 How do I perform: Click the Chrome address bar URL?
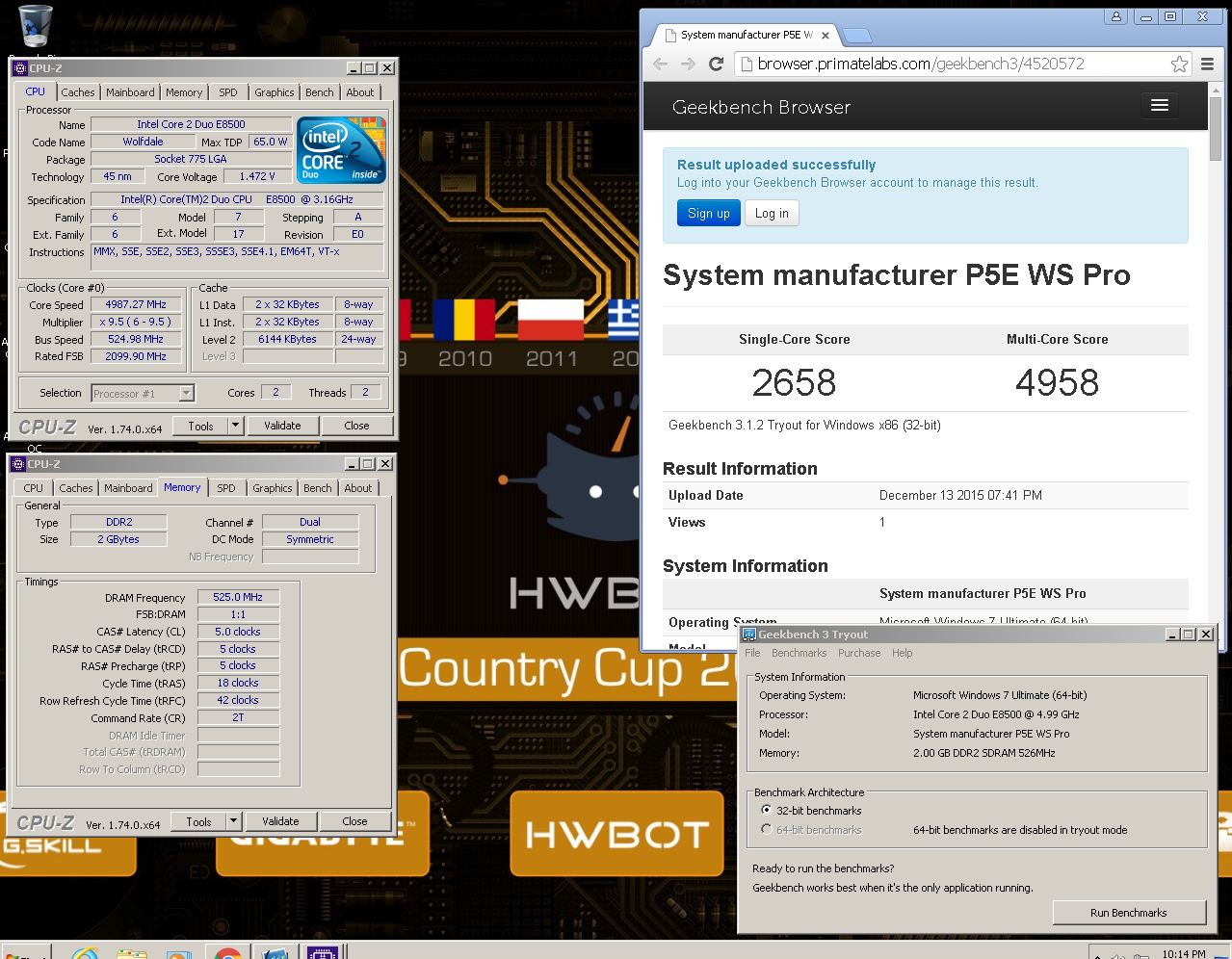tap(921, 64)
